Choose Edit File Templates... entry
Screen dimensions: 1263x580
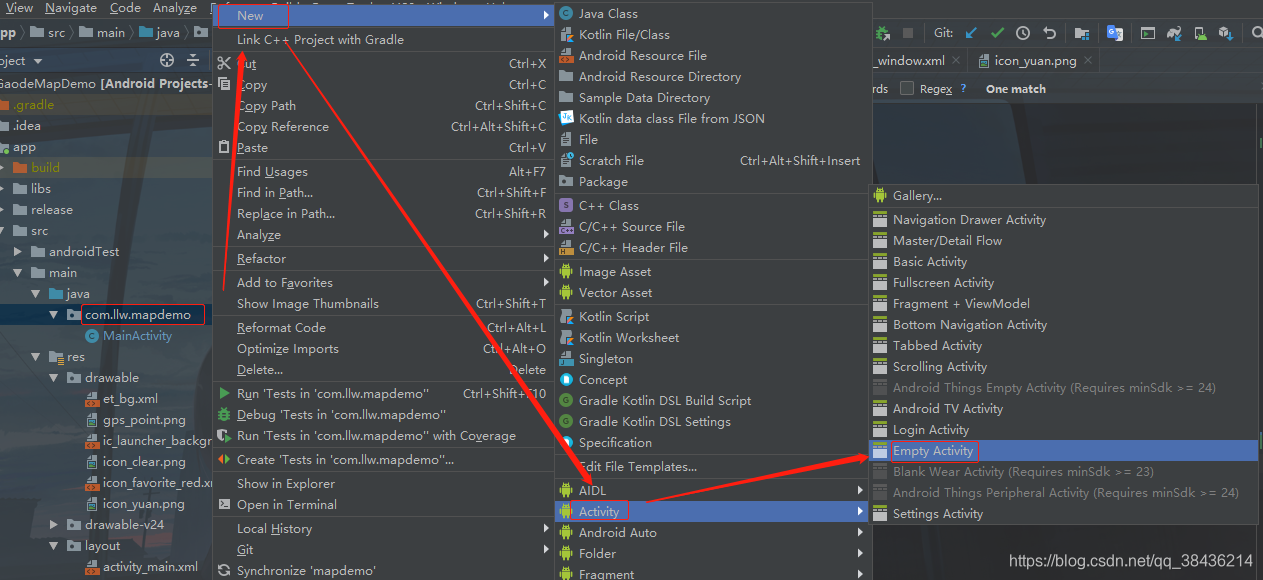tap(712, 467)
